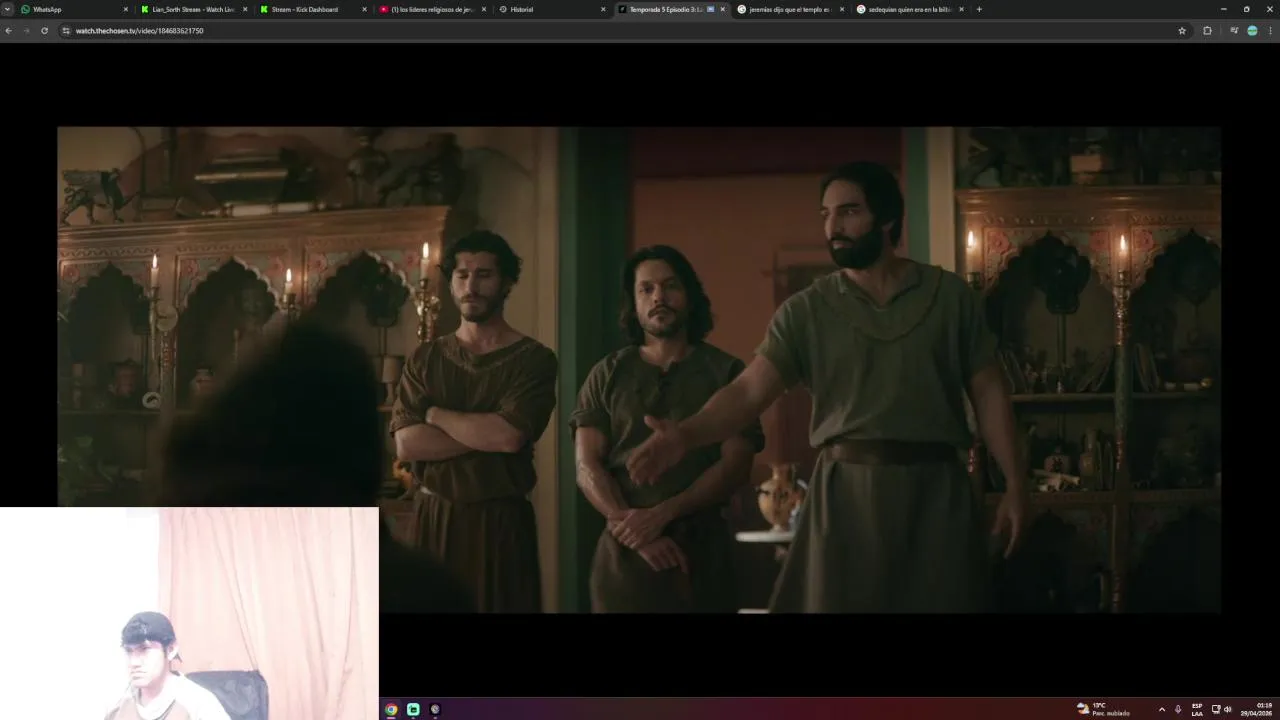Screen dimensions: 1280x720
Task: Click the webcam overlay thumbnail
Action: click(x=189, y=613)
